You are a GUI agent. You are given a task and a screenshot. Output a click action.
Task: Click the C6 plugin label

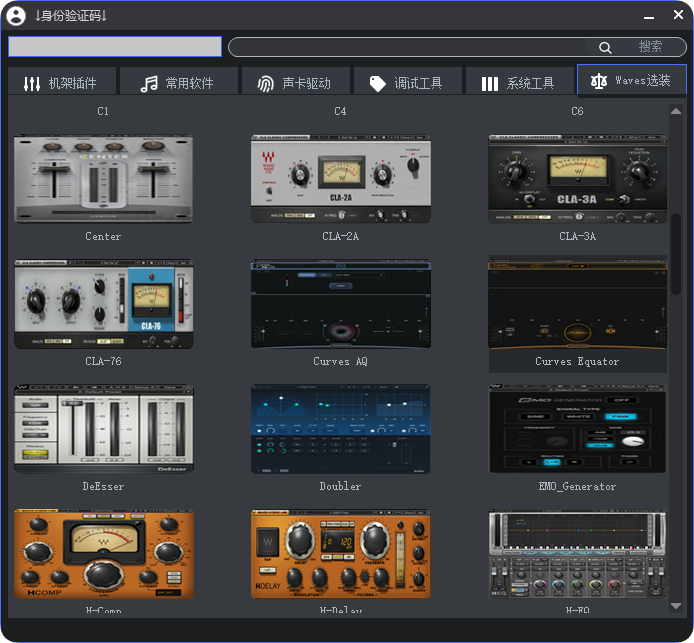click(x=577, y=111)
